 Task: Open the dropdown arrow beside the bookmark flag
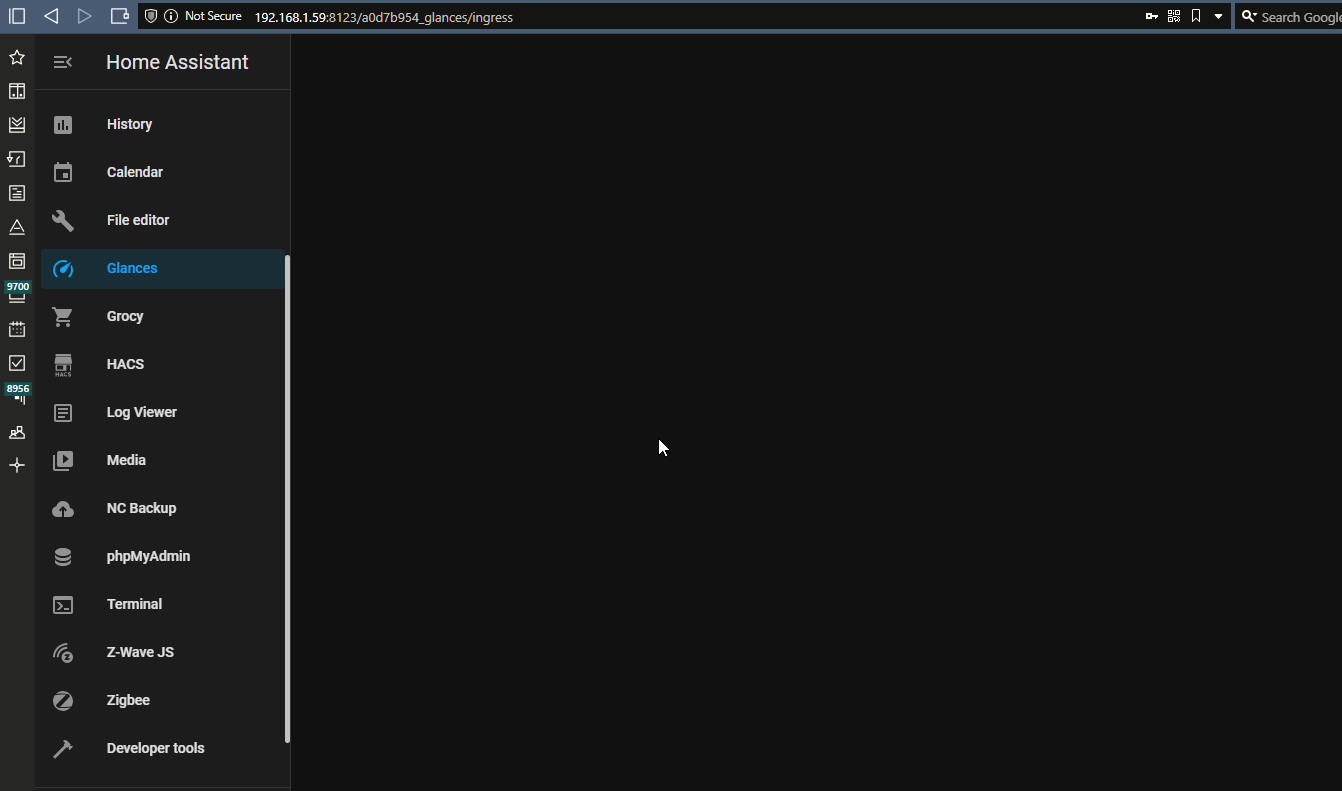click(1218, 16)
